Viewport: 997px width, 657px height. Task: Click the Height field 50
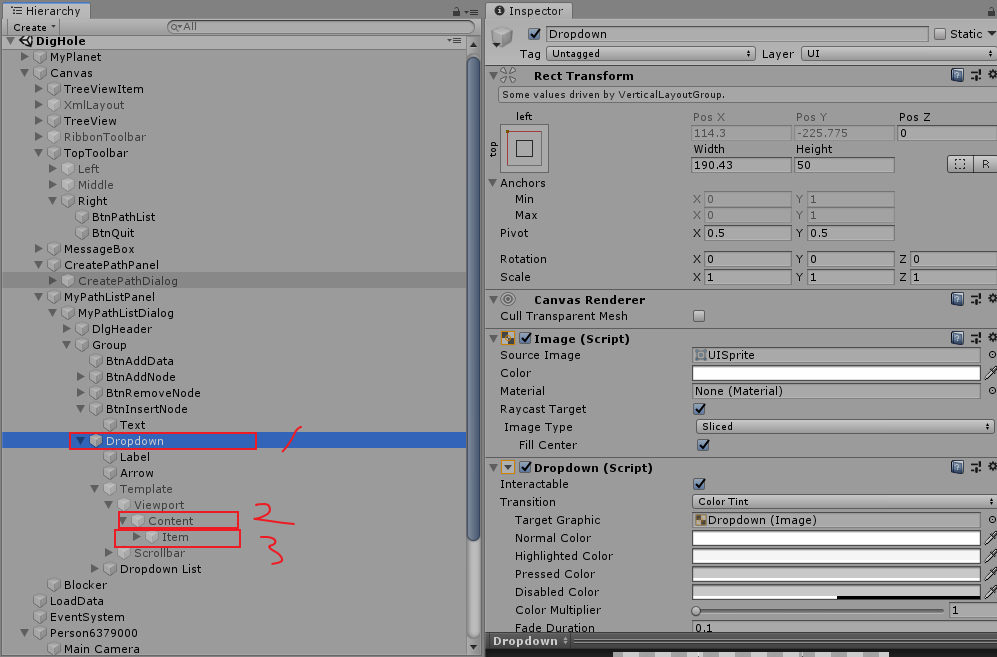coord(844,165)
